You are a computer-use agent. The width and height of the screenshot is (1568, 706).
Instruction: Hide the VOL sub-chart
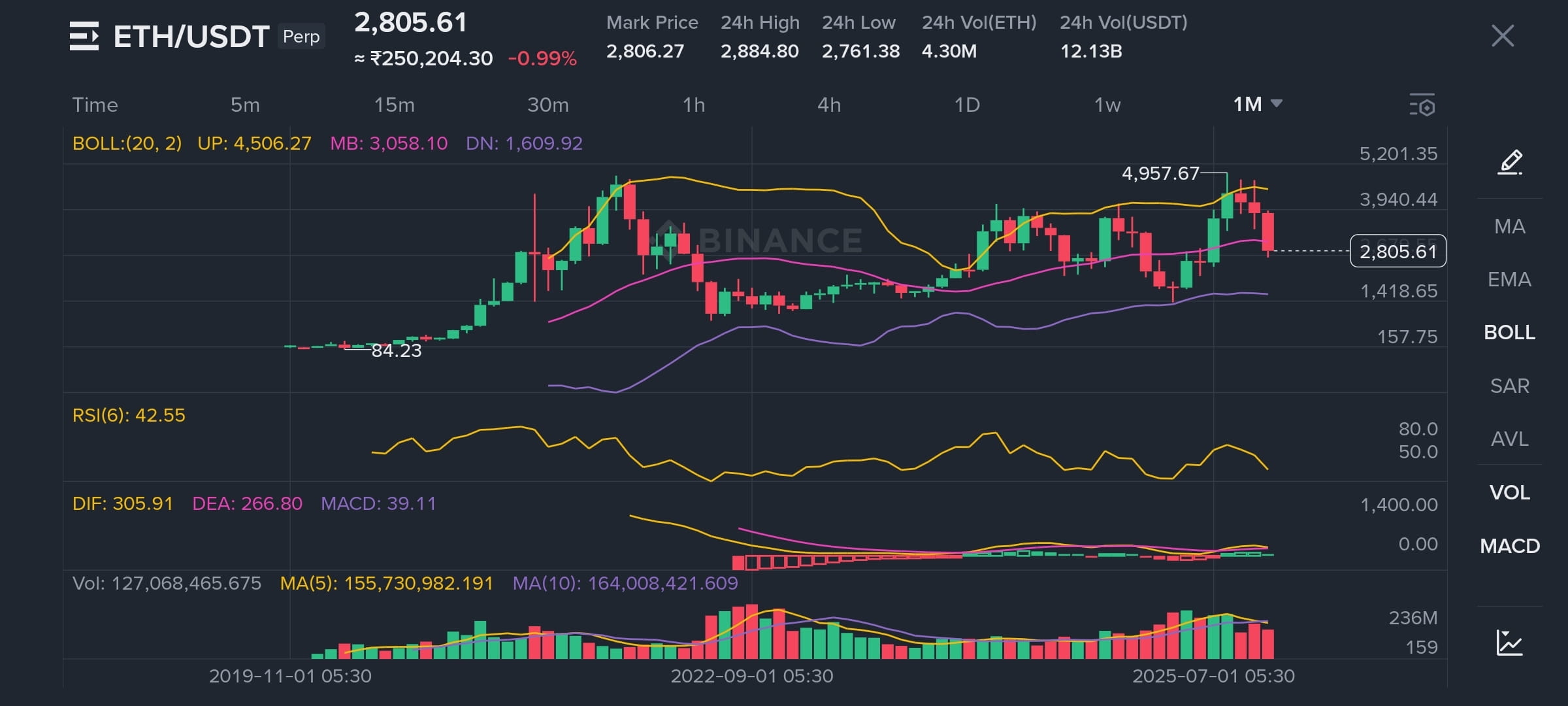tap(1509, 492)
